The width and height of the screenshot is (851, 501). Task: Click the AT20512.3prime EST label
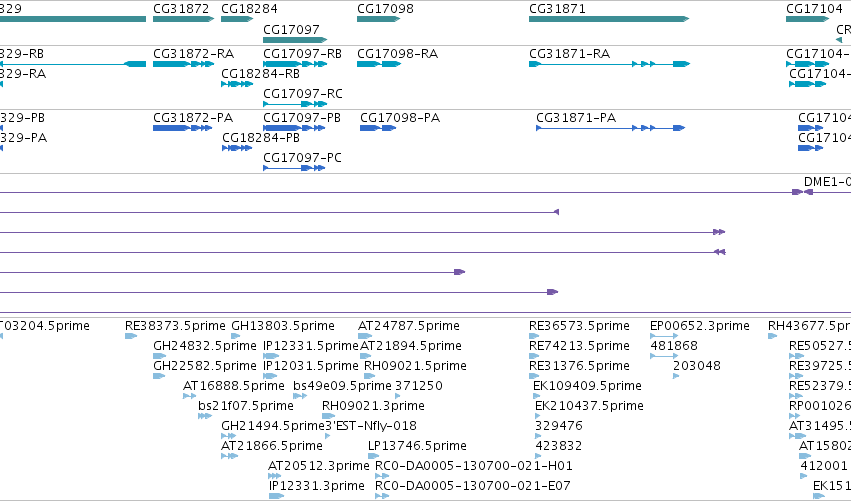(x=319, y=466)
